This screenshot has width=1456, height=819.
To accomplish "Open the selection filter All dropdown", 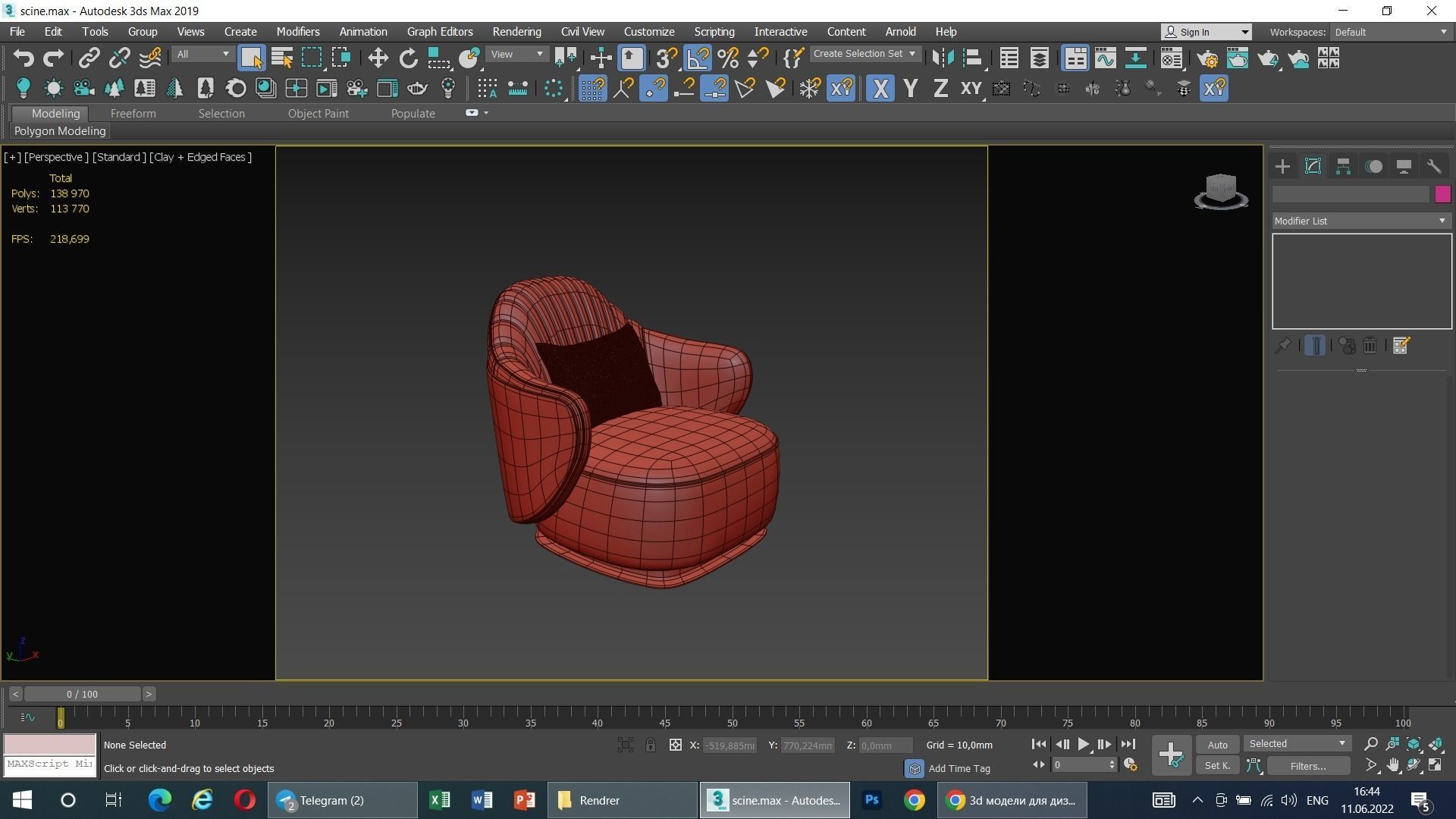I will click(x=202, y=55).
